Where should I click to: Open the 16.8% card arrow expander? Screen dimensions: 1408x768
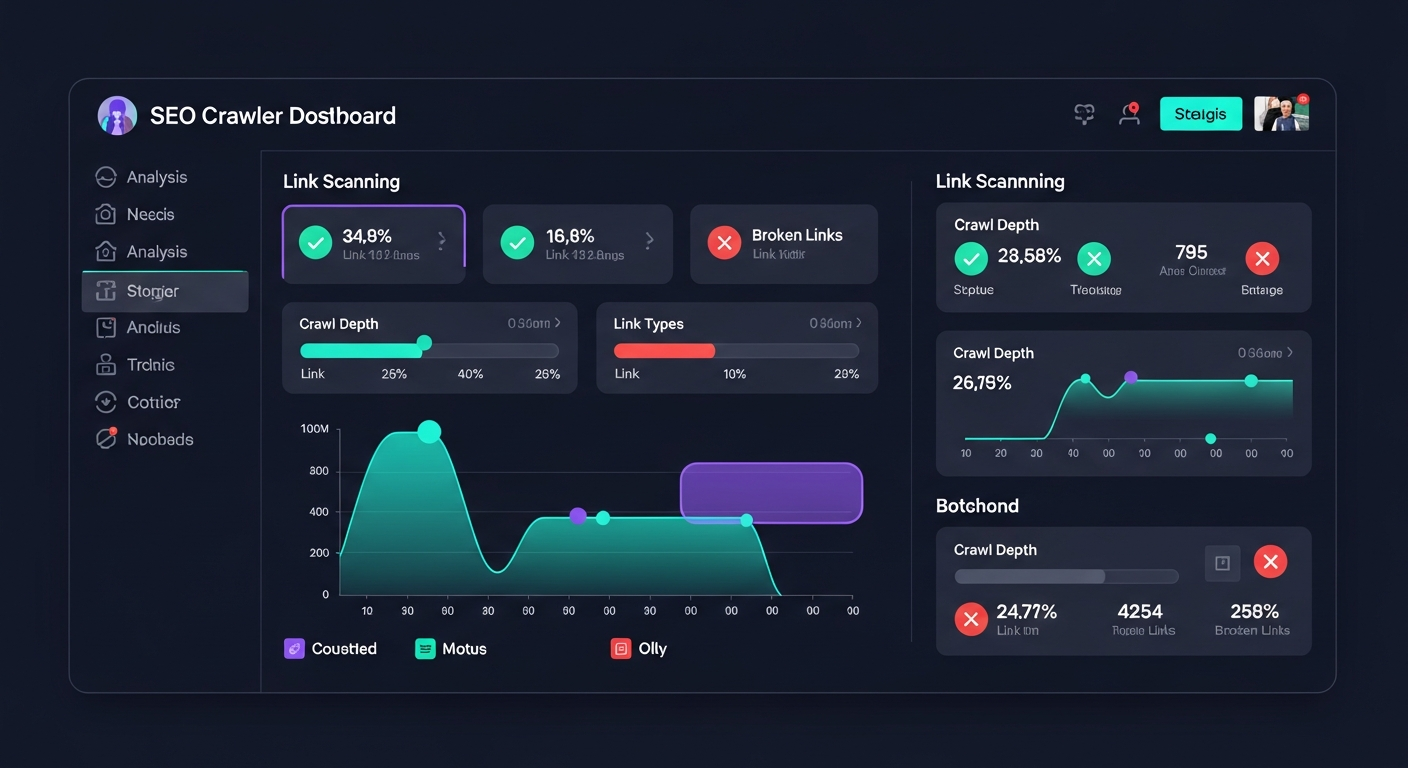pyautogui.click(x=649, y=242)
